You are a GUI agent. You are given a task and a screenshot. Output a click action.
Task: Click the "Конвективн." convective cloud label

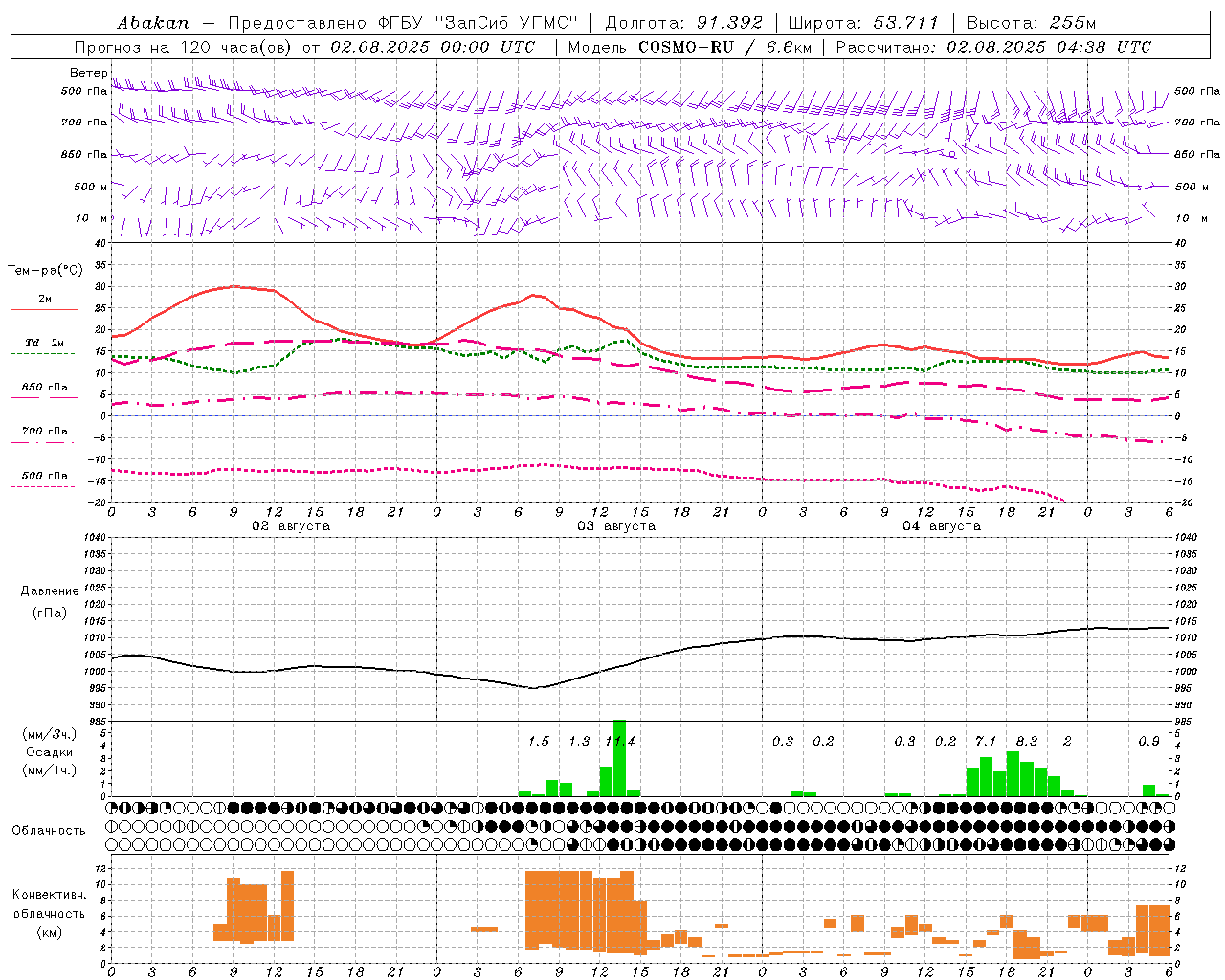point(50,895)
